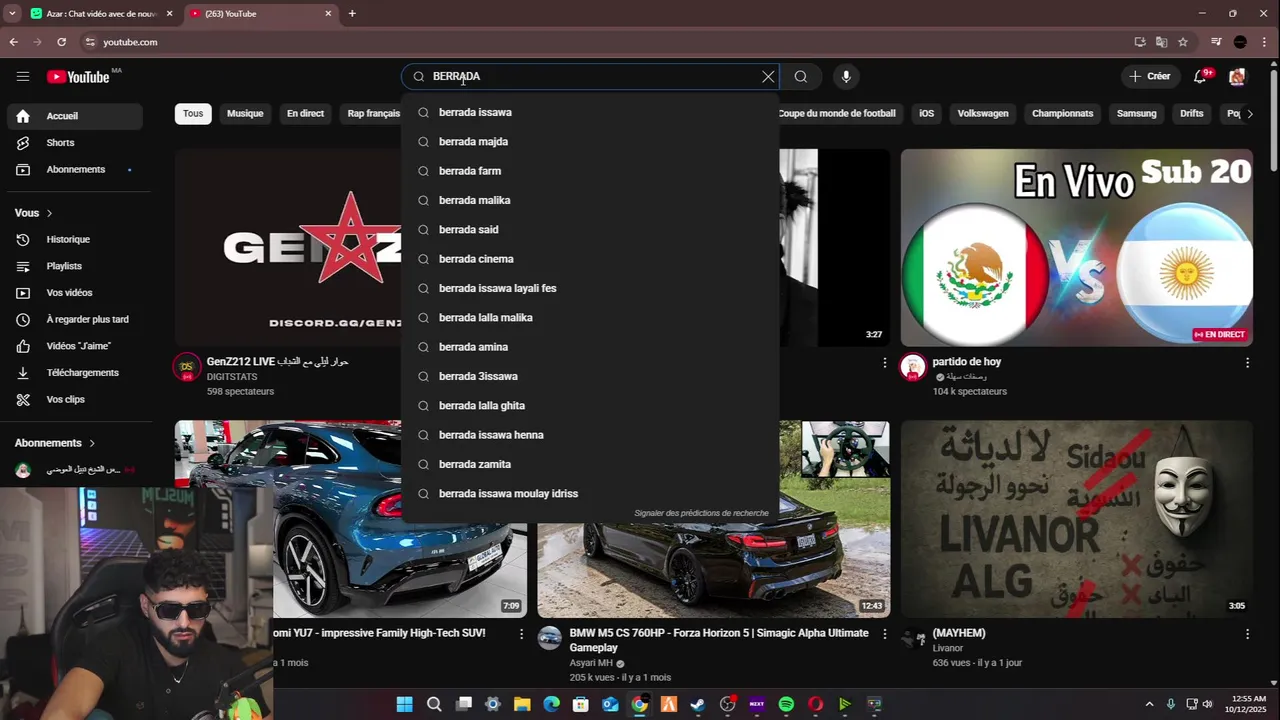Show more filter chips with the right arrow

[1249, 114]
